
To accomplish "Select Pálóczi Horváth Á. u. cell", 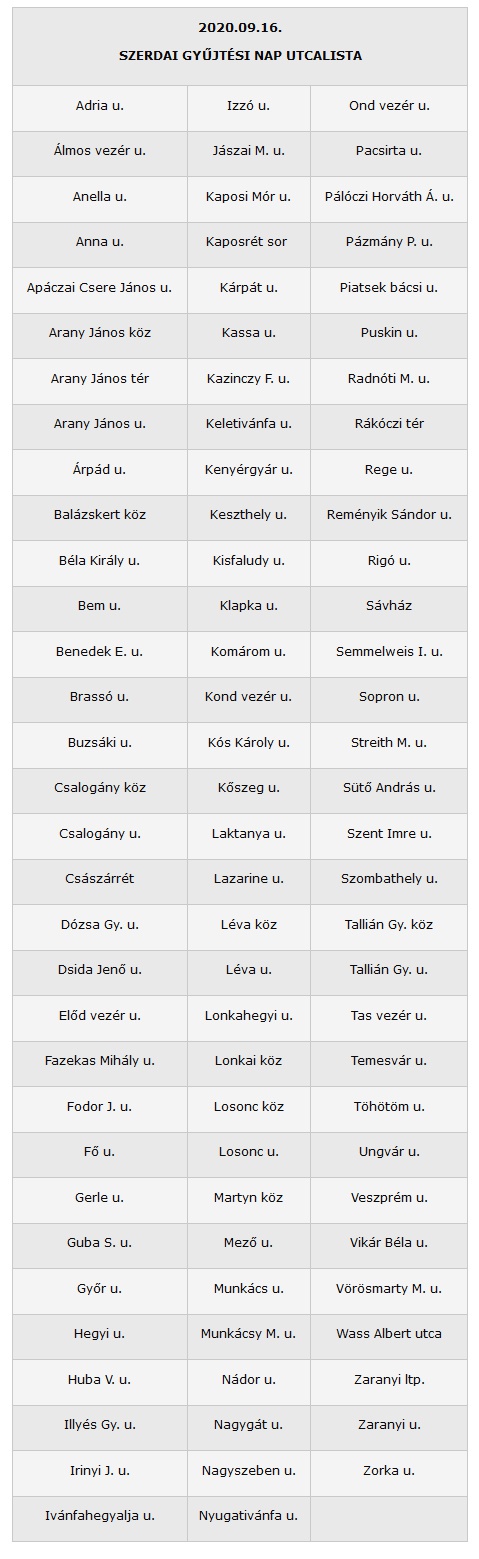I will [x=389, y=196].
